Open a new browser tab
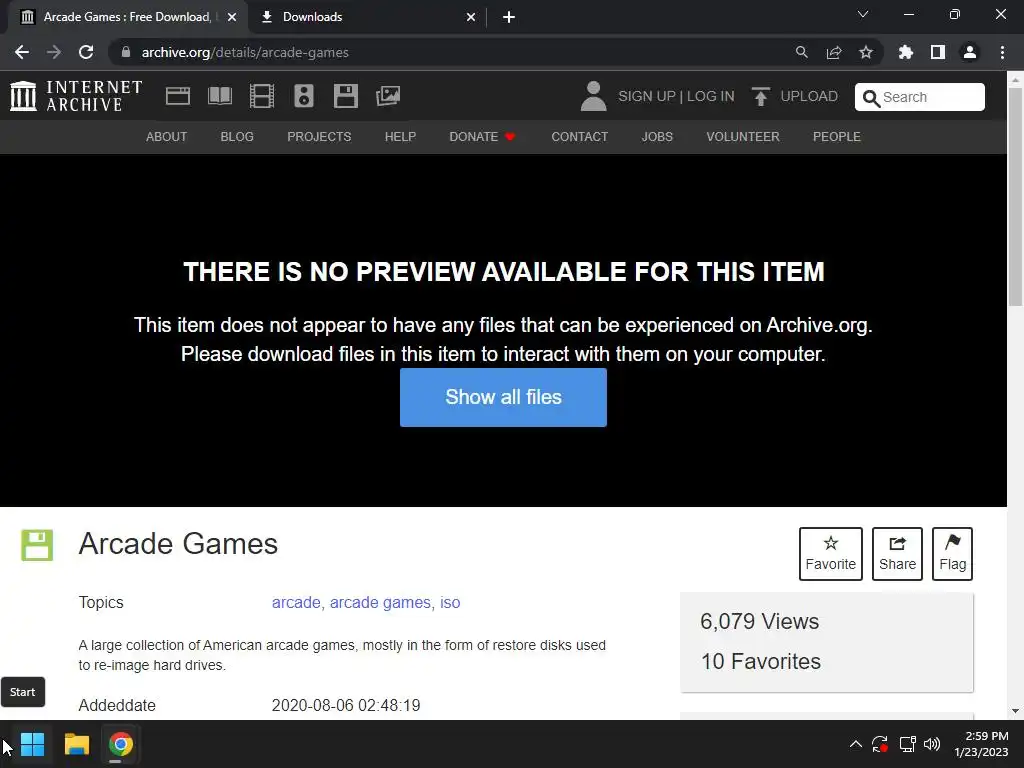 tap(509, 17)
